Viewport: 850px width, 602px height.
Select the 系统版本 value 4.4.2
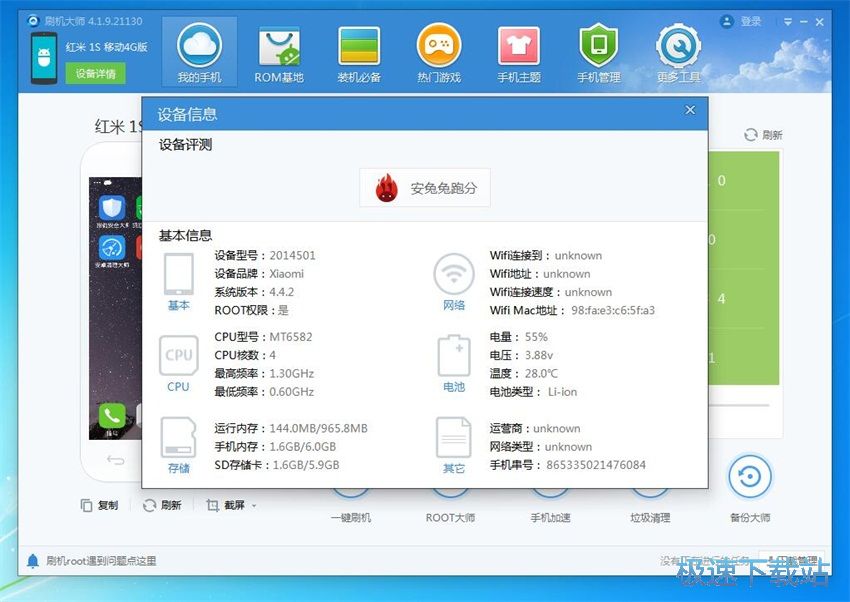pyautogui.click(x=281, y=292)
